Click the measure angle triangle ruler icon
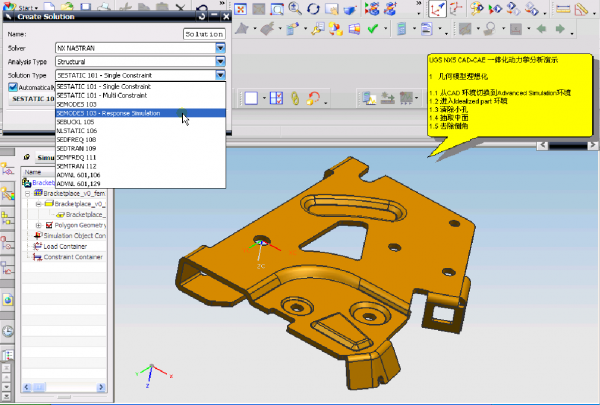 pos(581,9)
